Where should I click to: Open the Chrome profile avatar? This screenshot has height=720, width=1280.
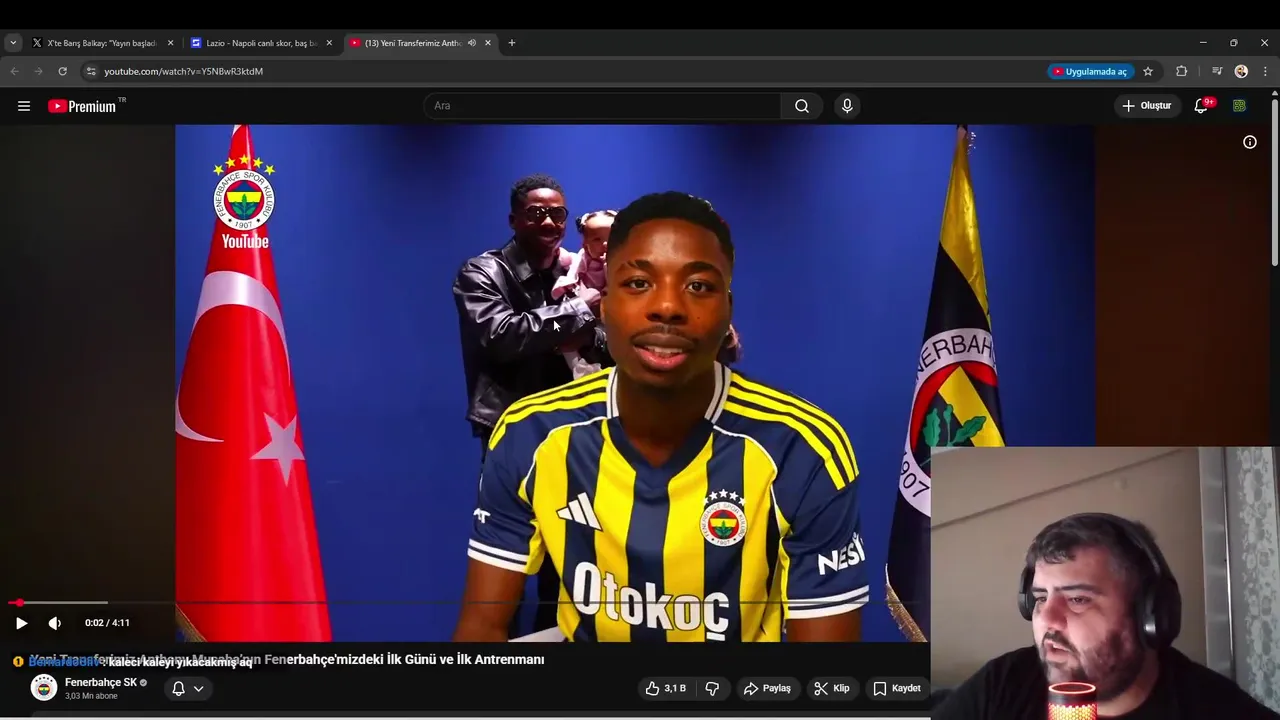(x=1241, y=71)
